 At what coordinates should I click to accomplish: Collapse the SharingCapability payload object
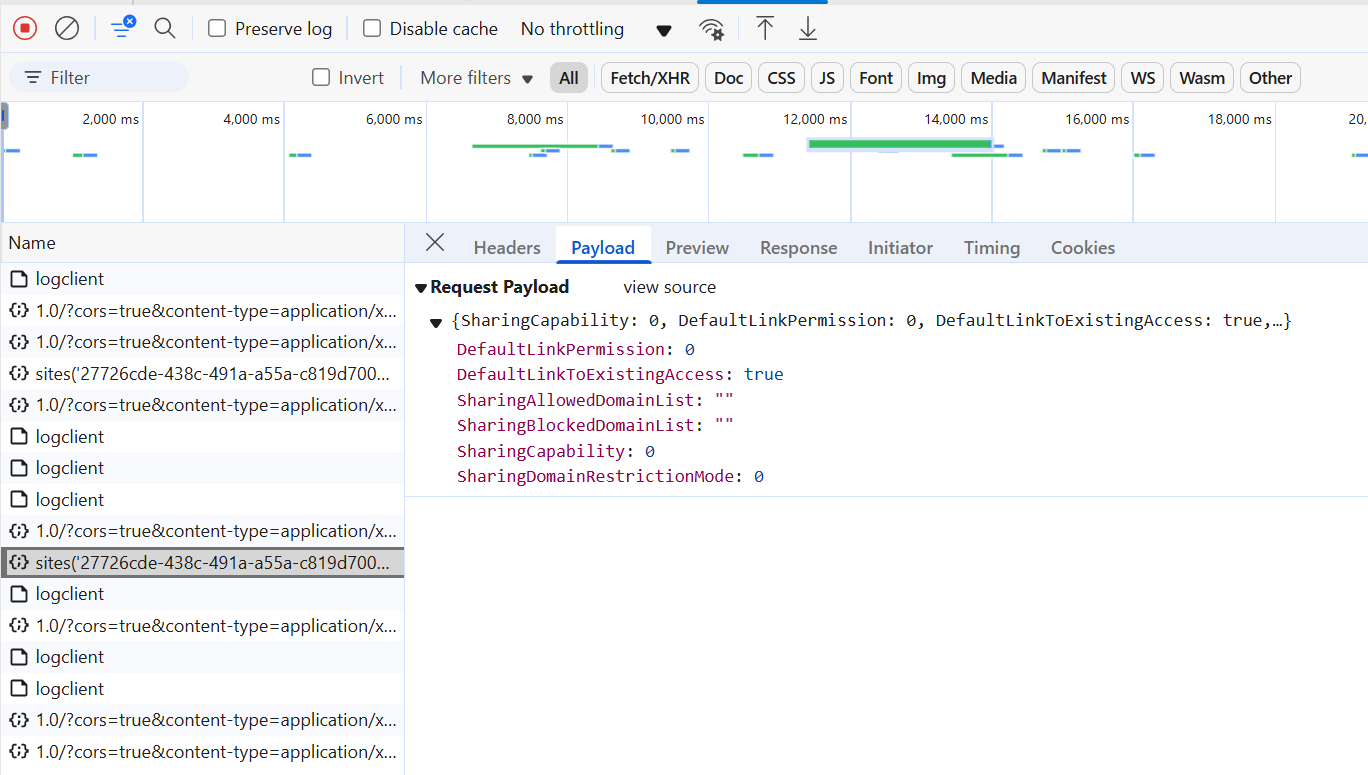point(436,322)
